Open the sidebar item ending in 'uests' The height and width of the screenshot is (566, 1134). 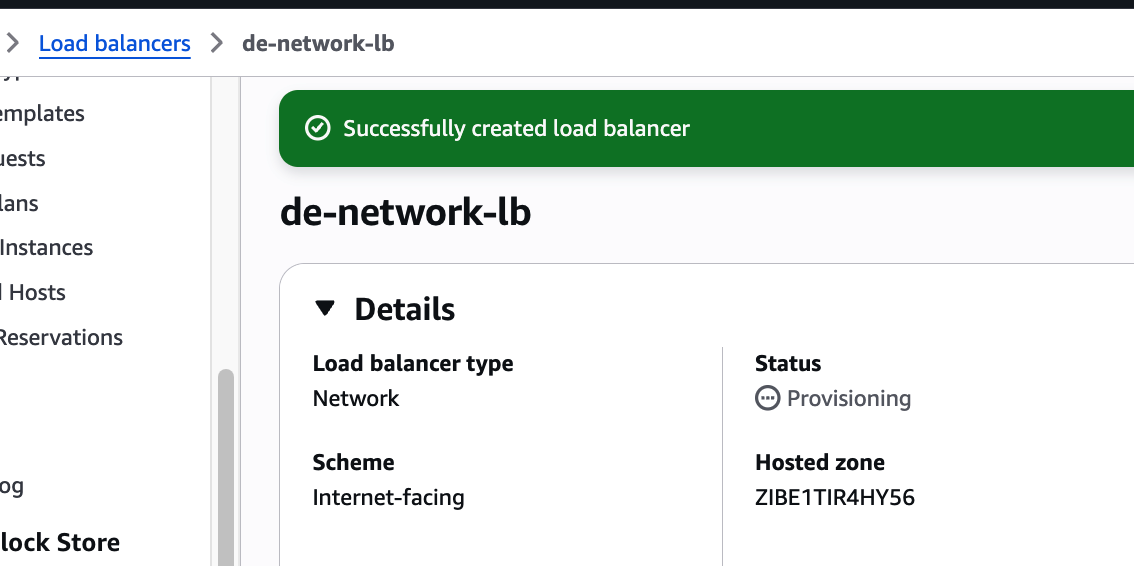click(23, 158)
